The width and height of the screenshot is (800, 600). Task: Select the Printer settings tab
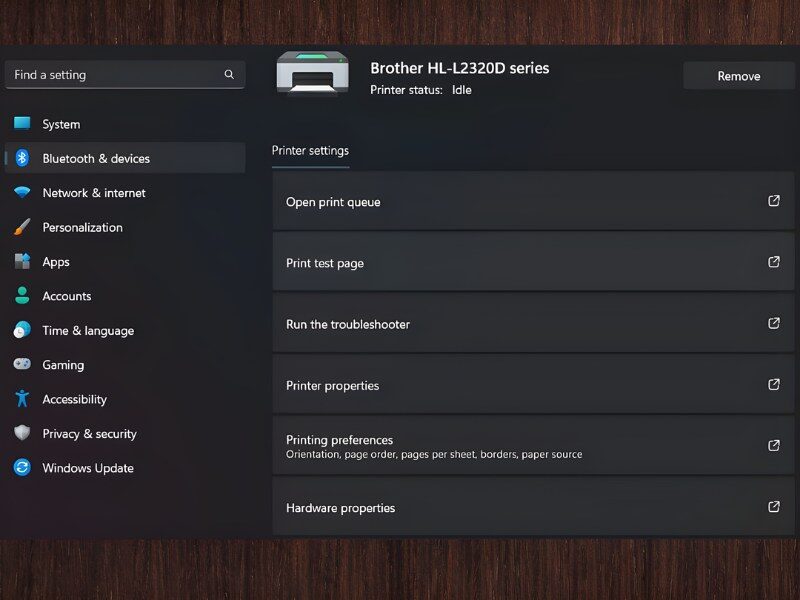pos(310,151)
